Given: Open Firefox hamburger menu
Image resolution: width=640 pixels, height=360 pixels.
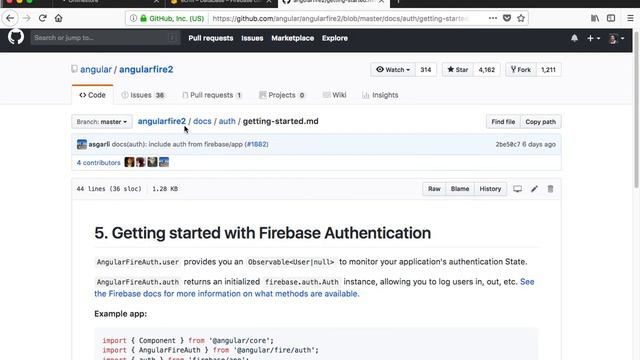Looking at the screenshot, I should (x=630, y=18).
